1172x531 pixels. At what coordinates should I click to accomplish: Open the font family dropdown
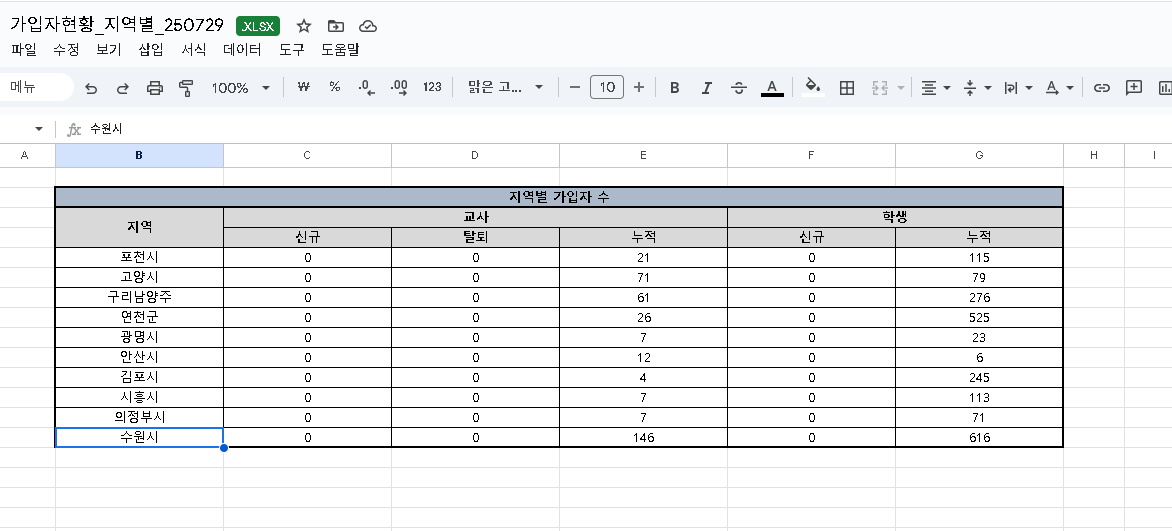tap(505, 88)
